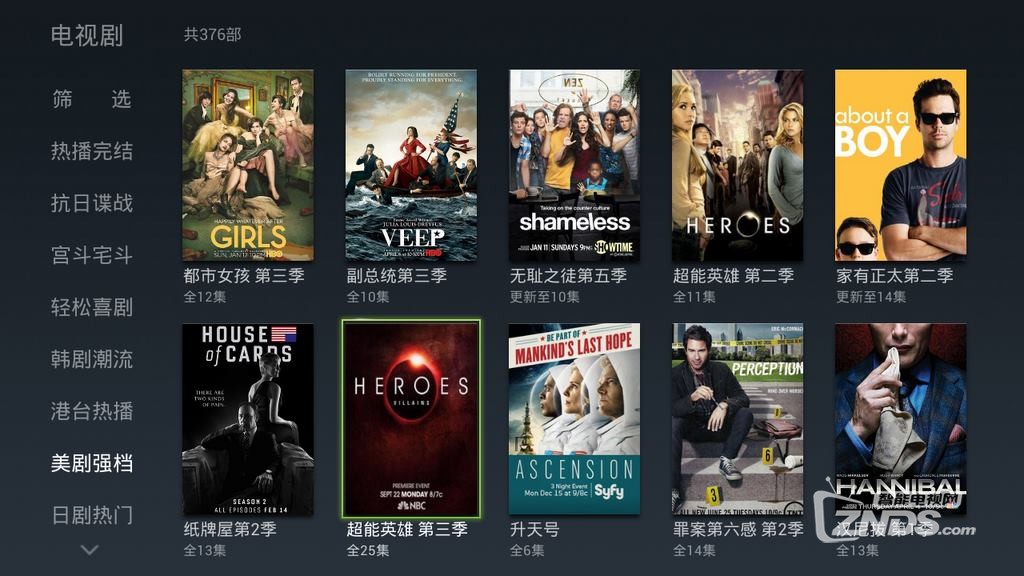The width and height of the screenshot is (1024, 576).
Task: Expand sidebar list with down chevron
Action: pos(90,550)
